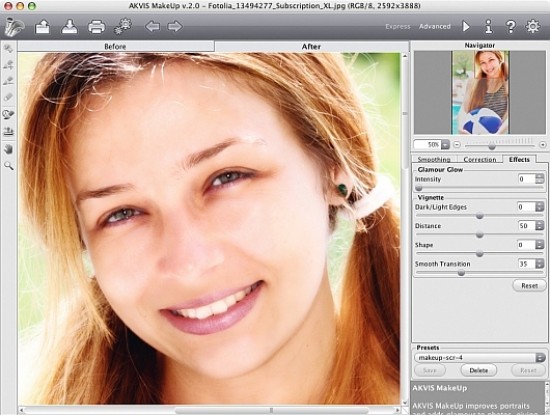Click the Distance value stepper arrows
The height and width of the screenshot is (415, 550).
540,226
